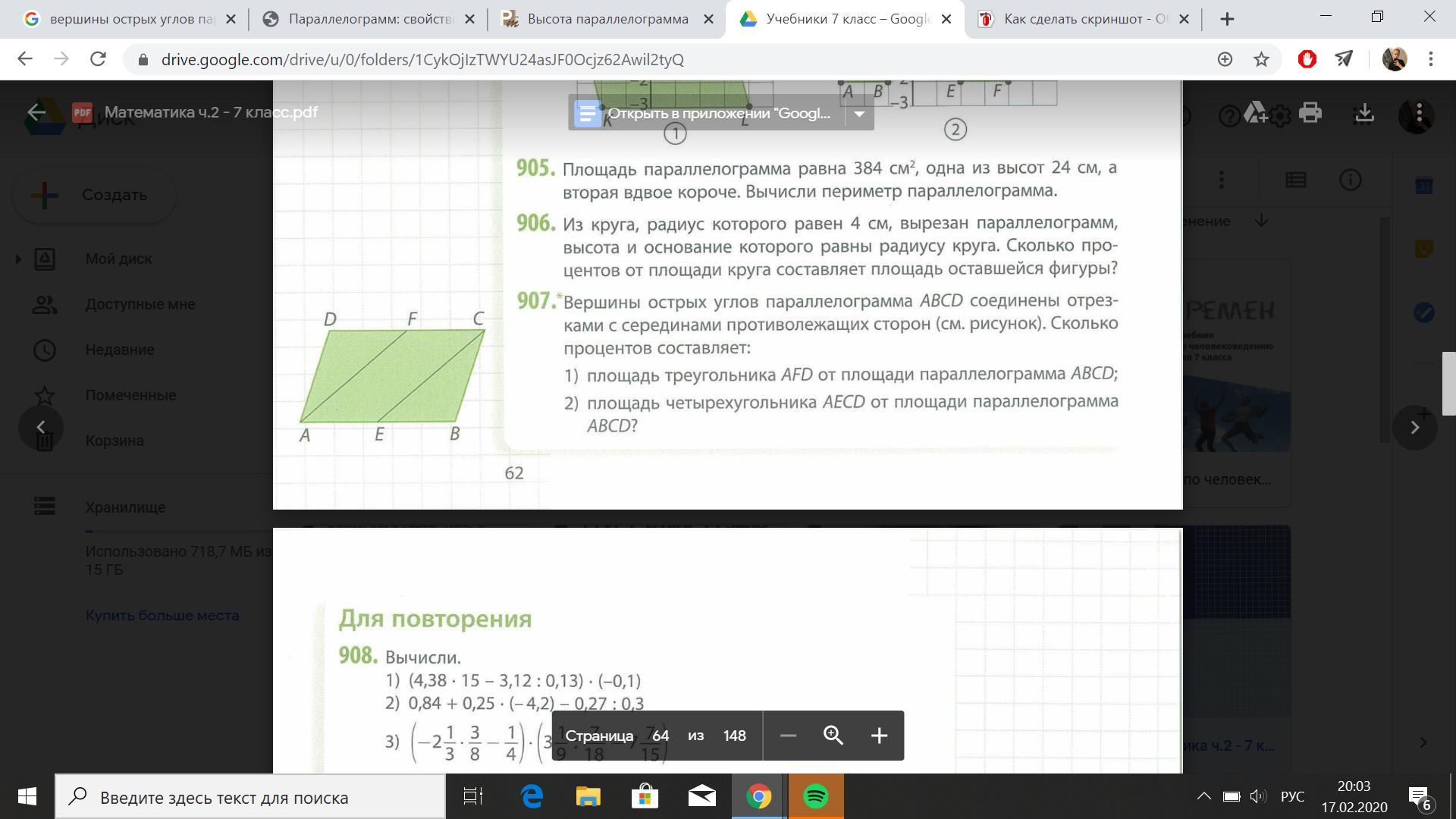Click the page number field showing 64

tap(660, 736)
